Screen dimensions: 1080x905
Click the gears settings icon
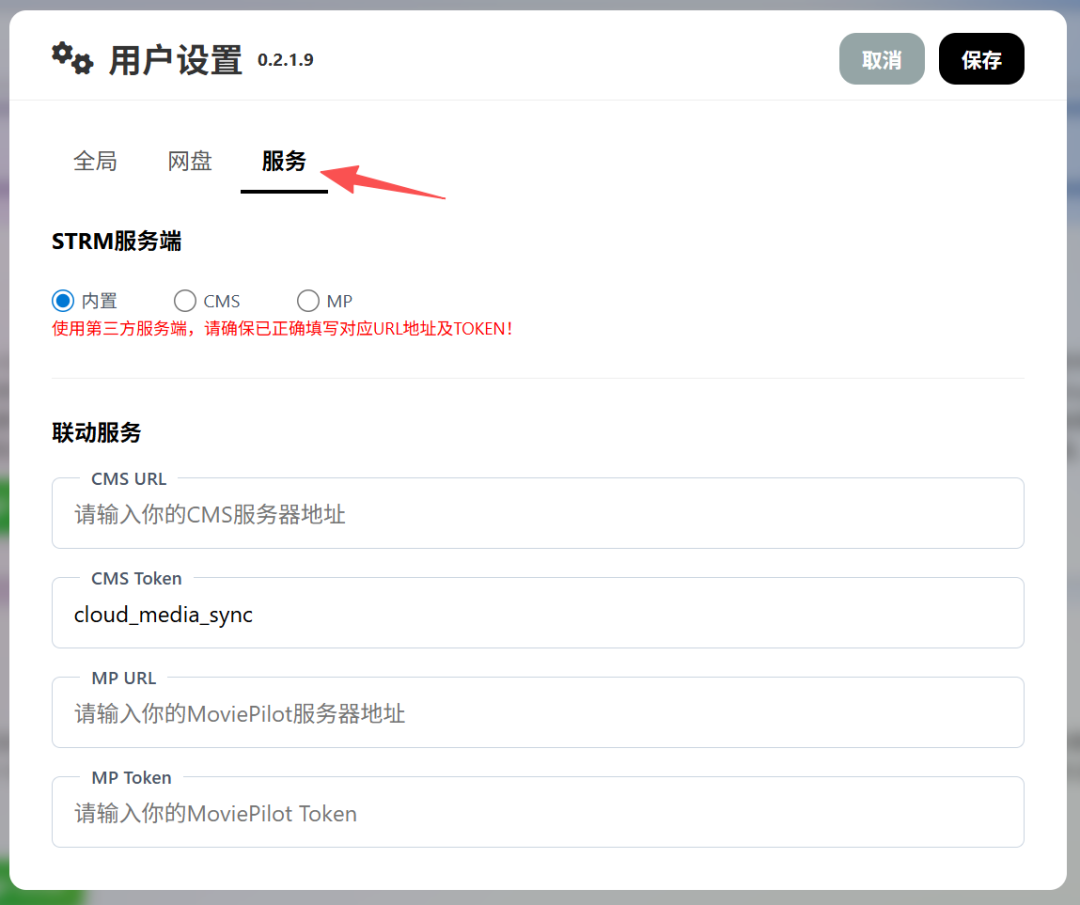pos(72,59)
